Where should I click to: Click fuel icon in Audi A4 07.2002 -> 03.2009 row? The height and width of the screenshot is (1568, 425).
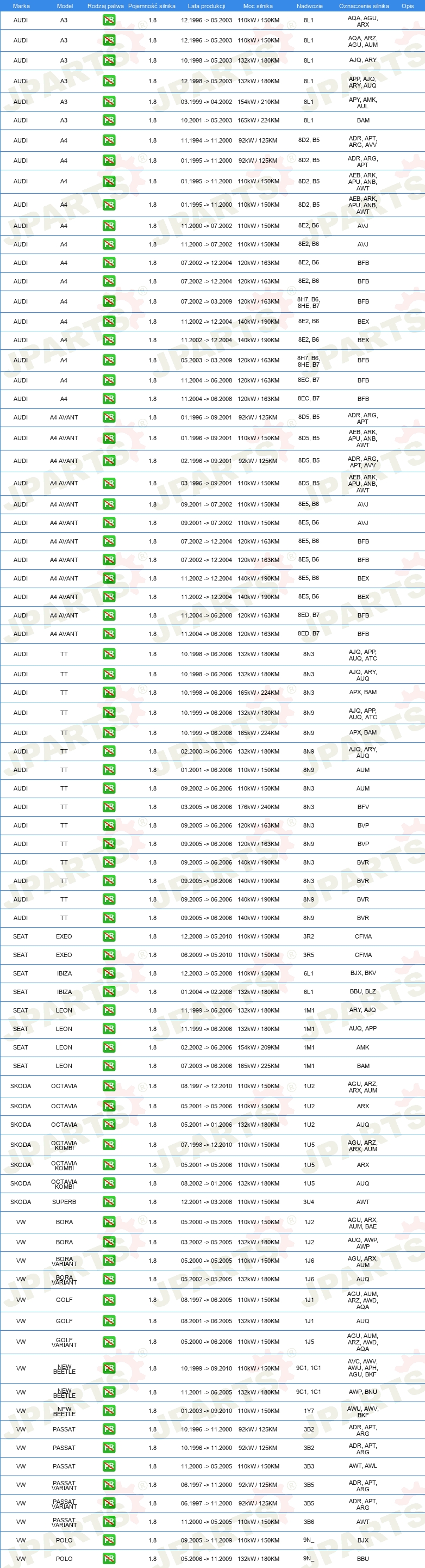tap(109, 301)
